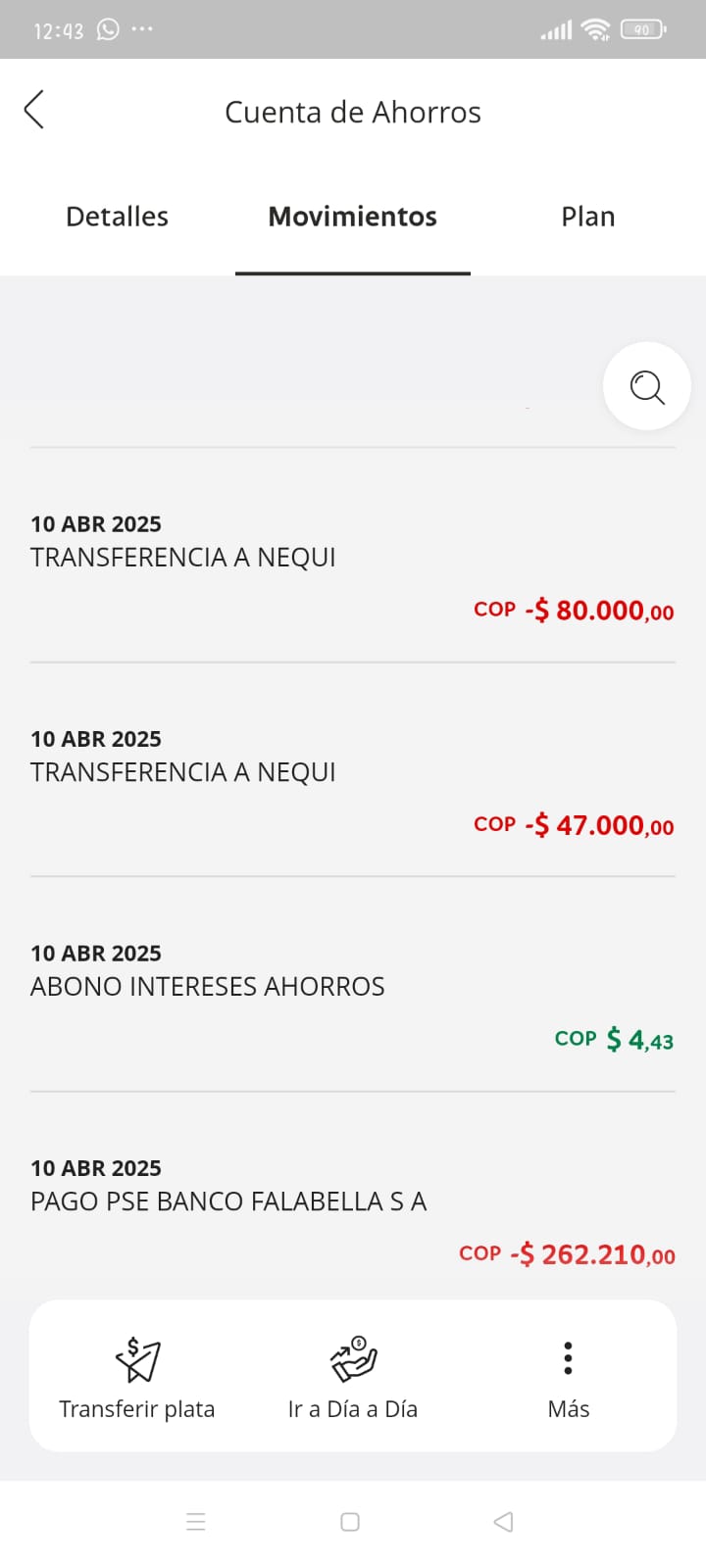Image resolution: width=706 pixels, height=1568 pixels.
Task: Tap the Más label
Action: coord(569,1409)
